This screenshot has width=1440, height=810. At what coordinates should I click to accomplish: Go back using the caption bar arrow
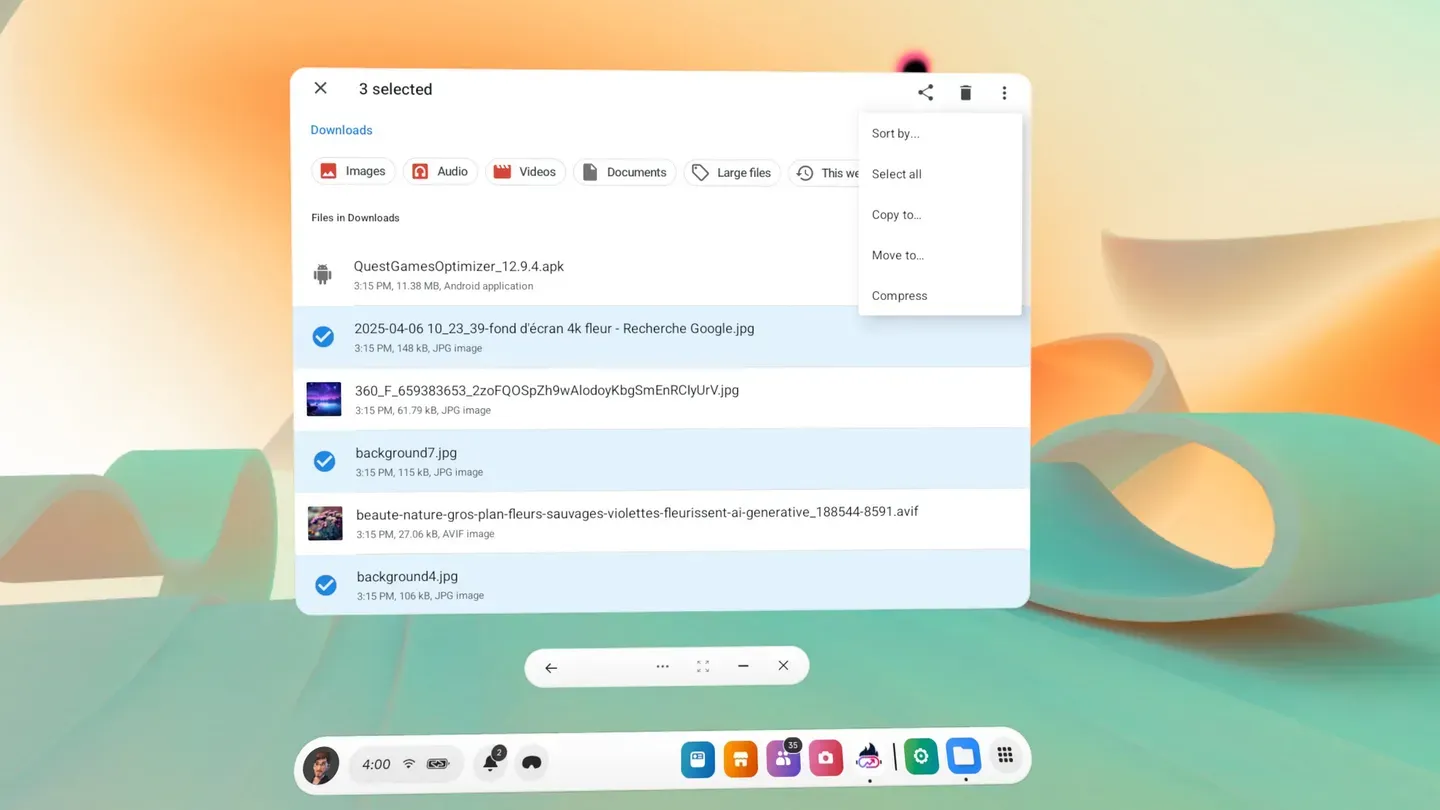[550, 667]
